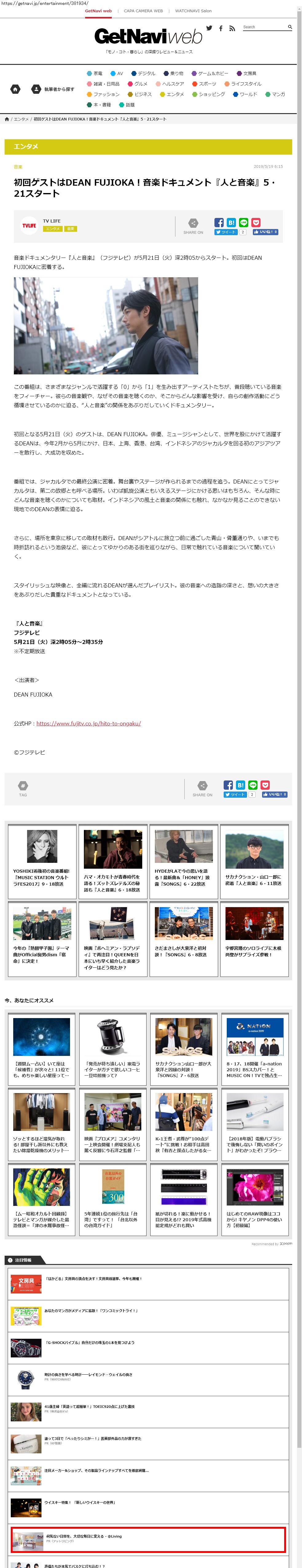Screen dimensions: 302x1568
Task: Open the RSS feed icon in the header
Action: pyautogui.click(x=232, y=28)
